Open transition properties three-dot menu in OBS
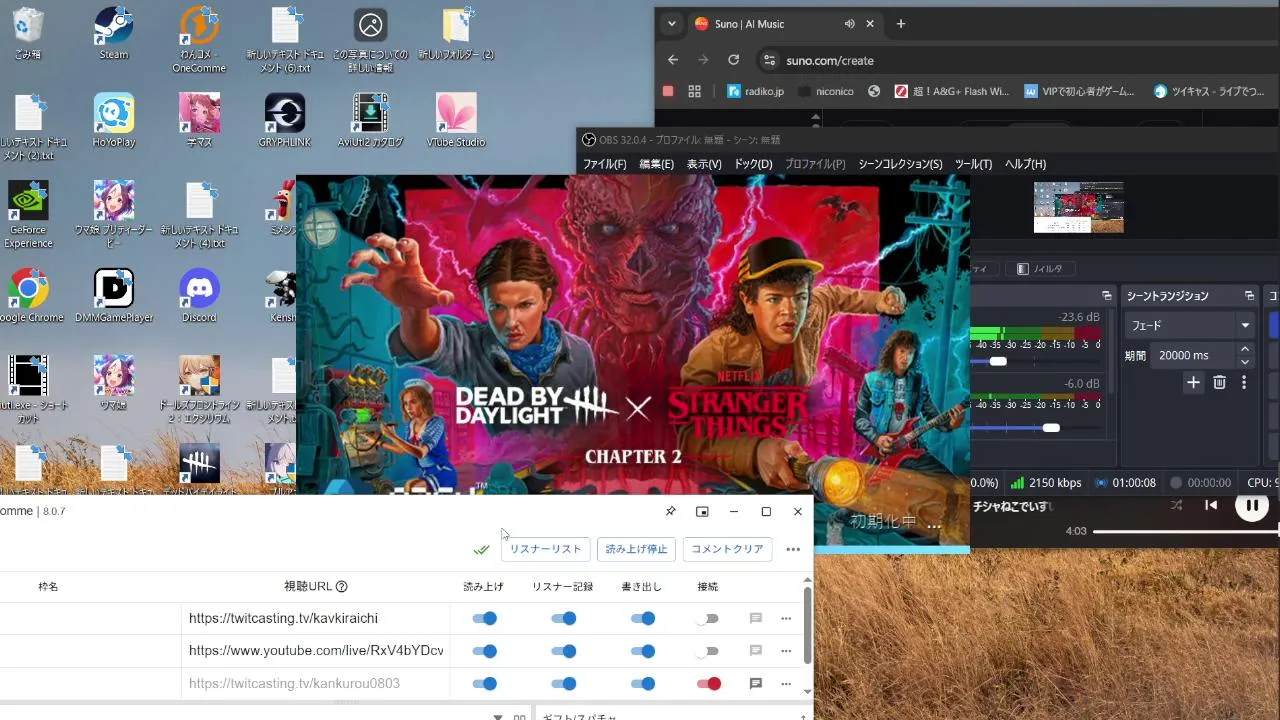Screen dimensions: 1280x720 click(x=1244, y=382)
